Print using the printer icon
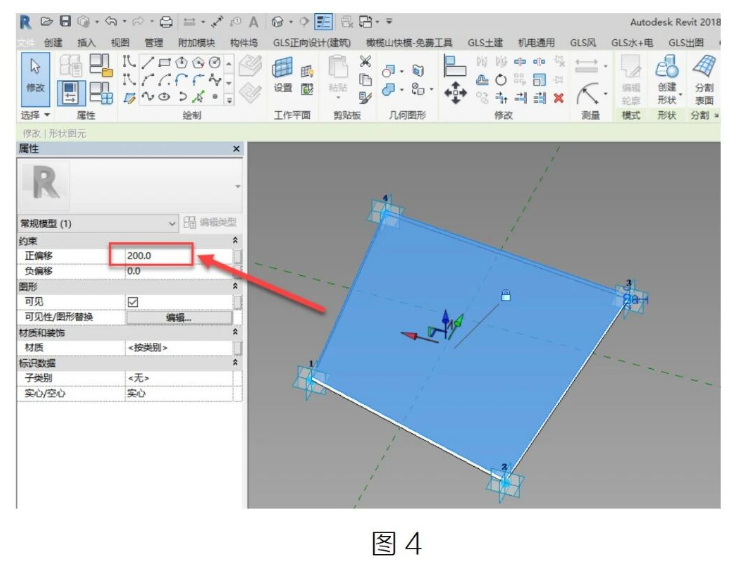Viewport: 746px width, 568px height. (166, 22)
